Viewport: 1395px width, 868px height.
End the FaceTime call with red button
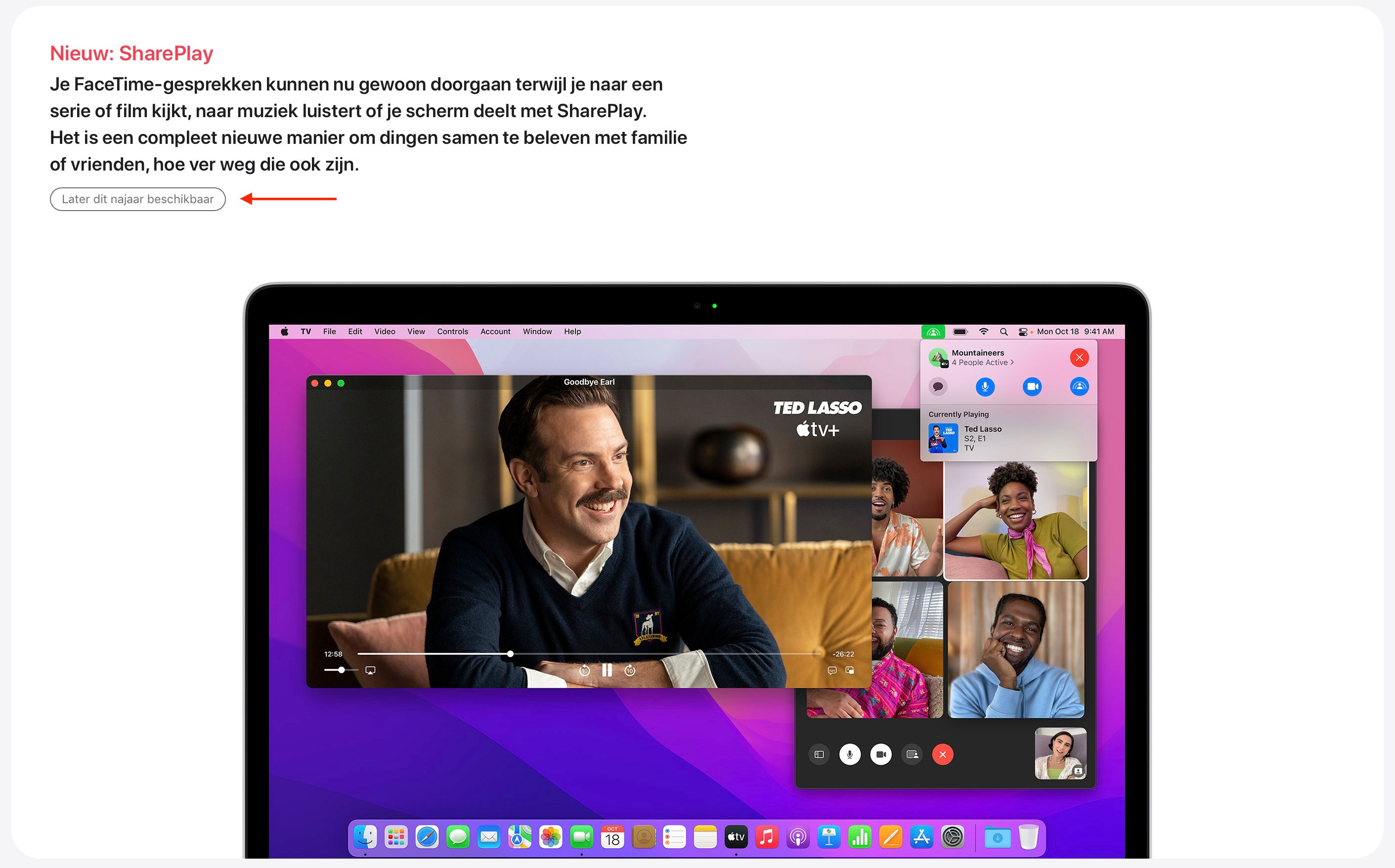pyautogui.click(x=943, y=754)
